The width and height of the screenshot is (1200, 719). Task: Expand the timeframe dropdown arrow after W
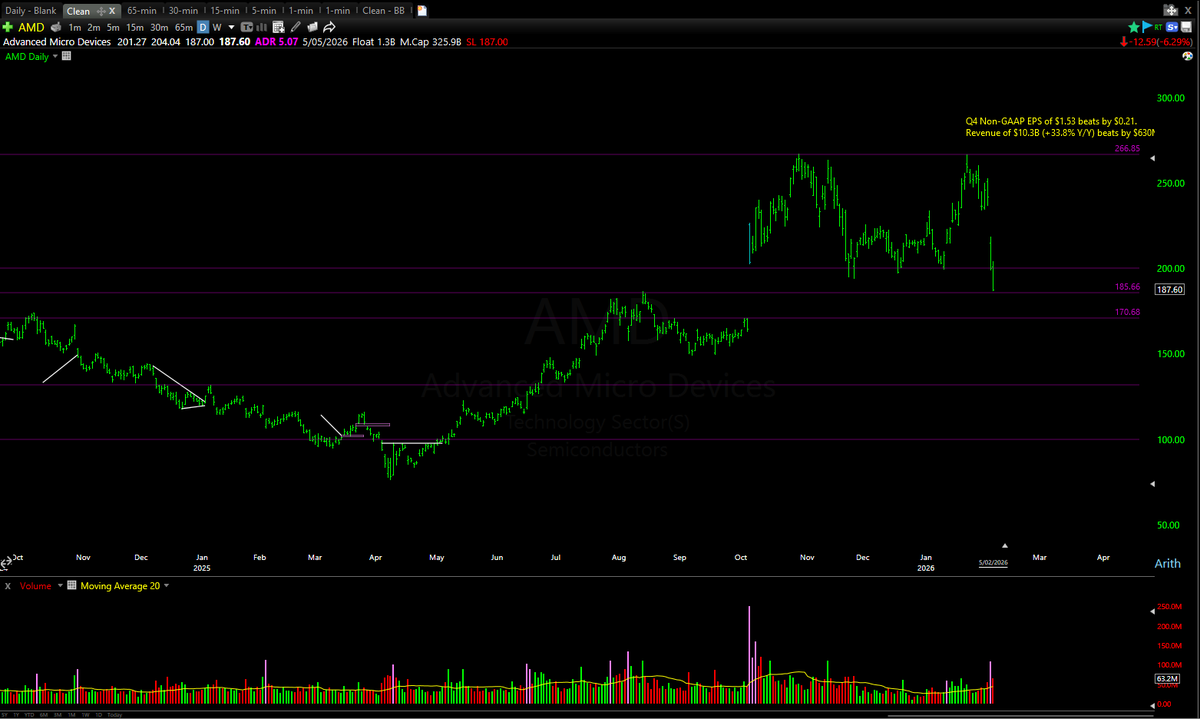point(231,27)
